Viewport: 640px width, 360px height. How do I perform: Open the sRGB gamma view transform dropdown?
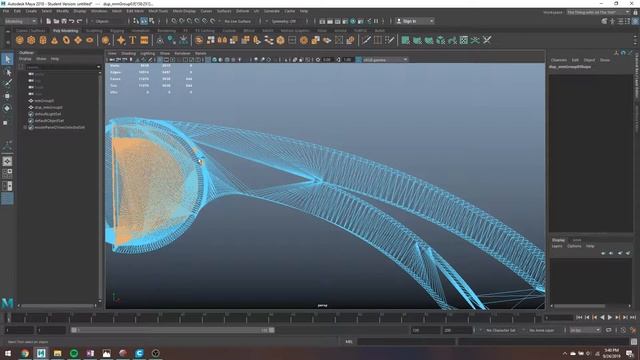coord(385,60)
